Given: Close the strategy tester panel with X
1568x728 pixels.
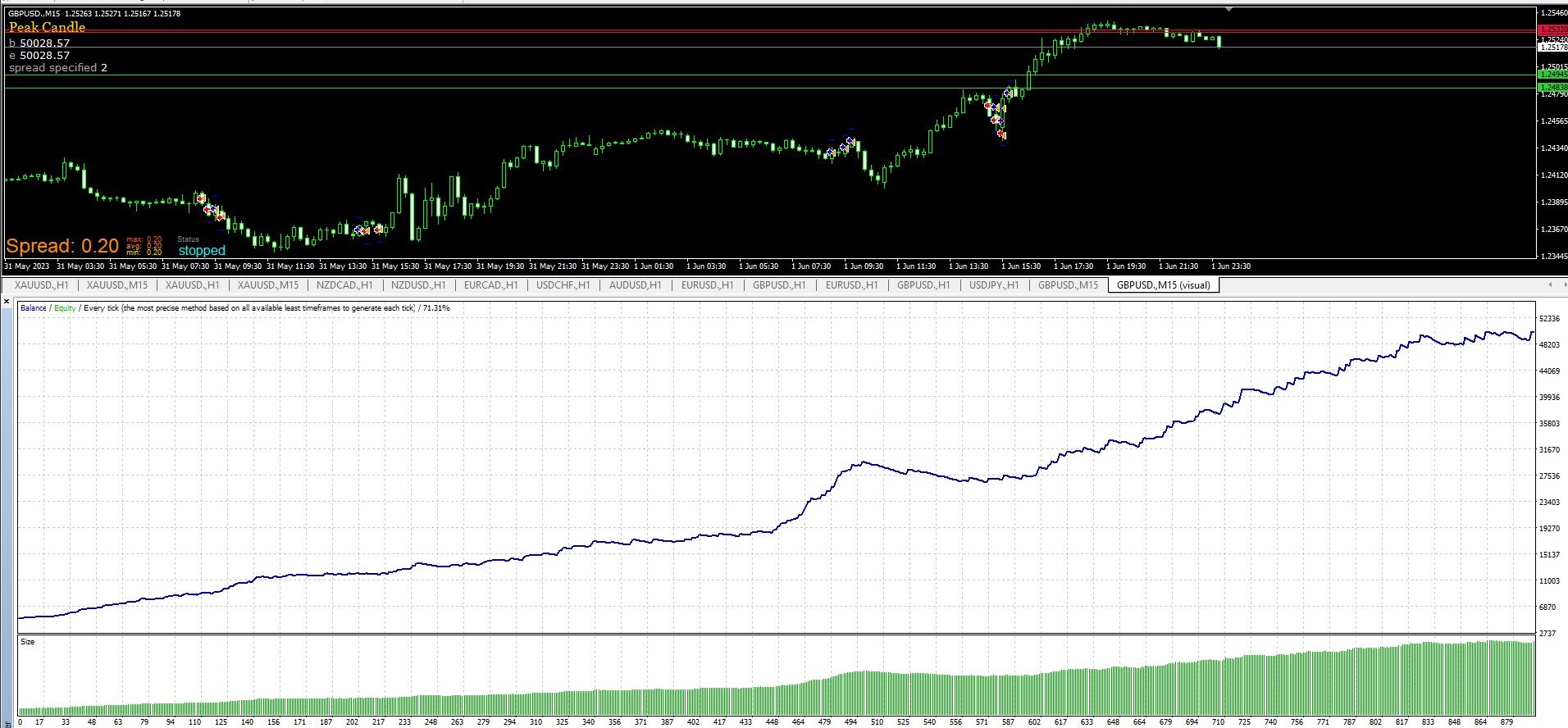Looking at the screenshot, I should [7, 303].
